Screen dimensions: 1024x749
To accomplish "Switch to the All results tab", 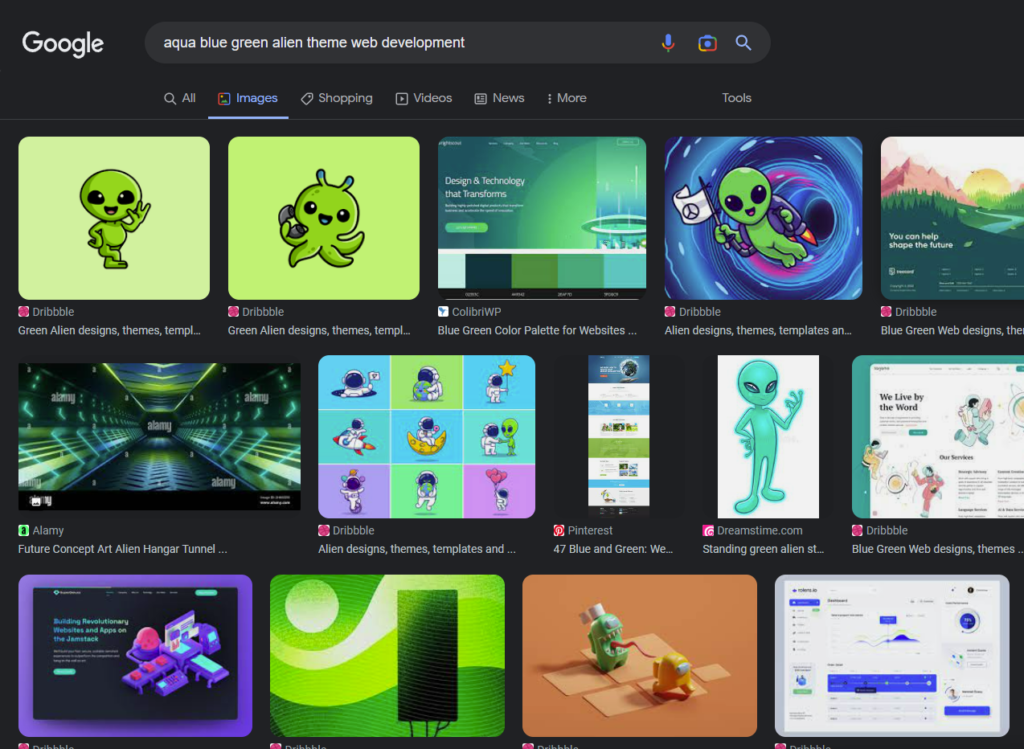I will (180, 98).
